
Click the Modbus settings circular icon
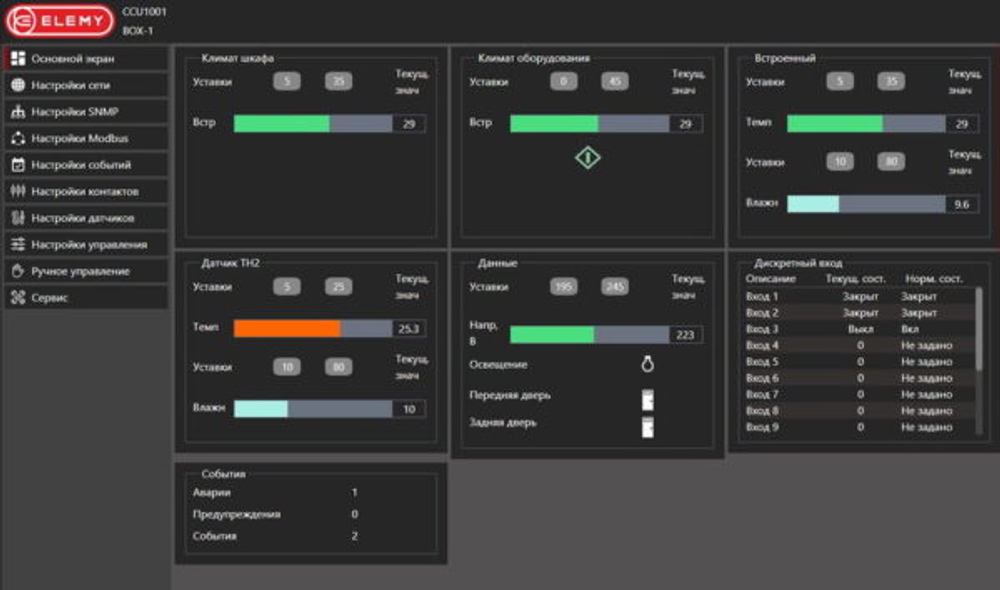click(17, 138)
